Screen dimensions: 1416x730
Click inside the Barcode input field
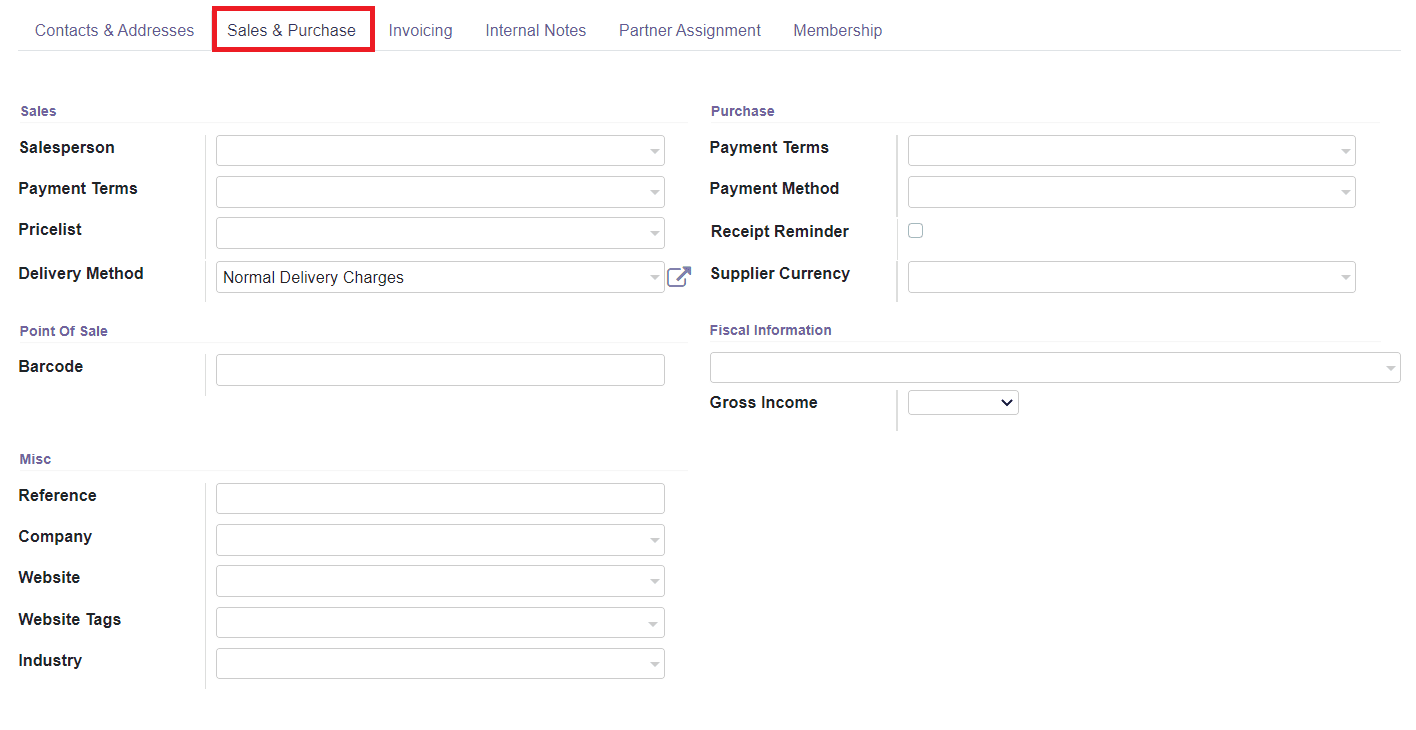(440, 369)
